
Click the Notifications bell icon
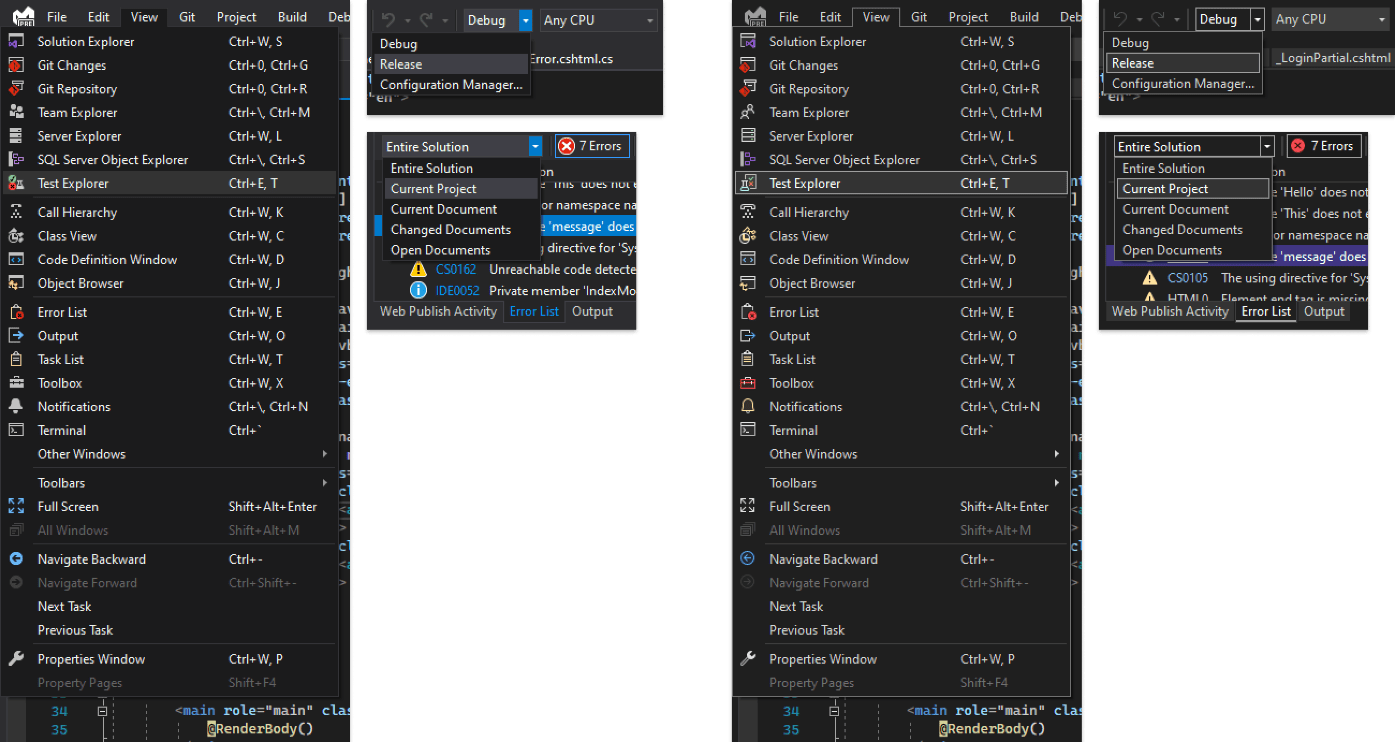[17, 406]
